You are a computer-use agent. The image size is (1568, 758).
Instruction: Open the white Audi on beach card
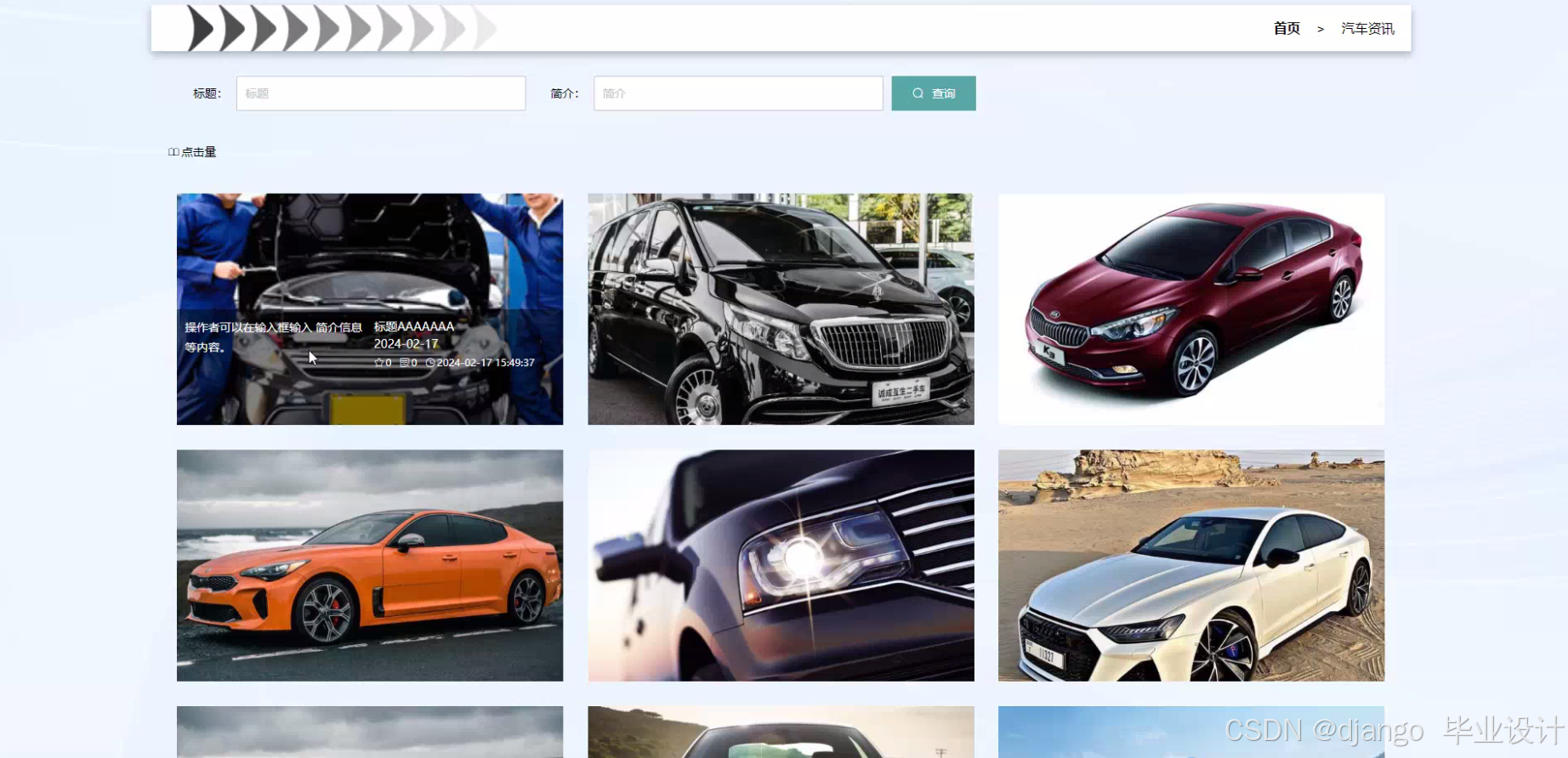click(1191, 565)
